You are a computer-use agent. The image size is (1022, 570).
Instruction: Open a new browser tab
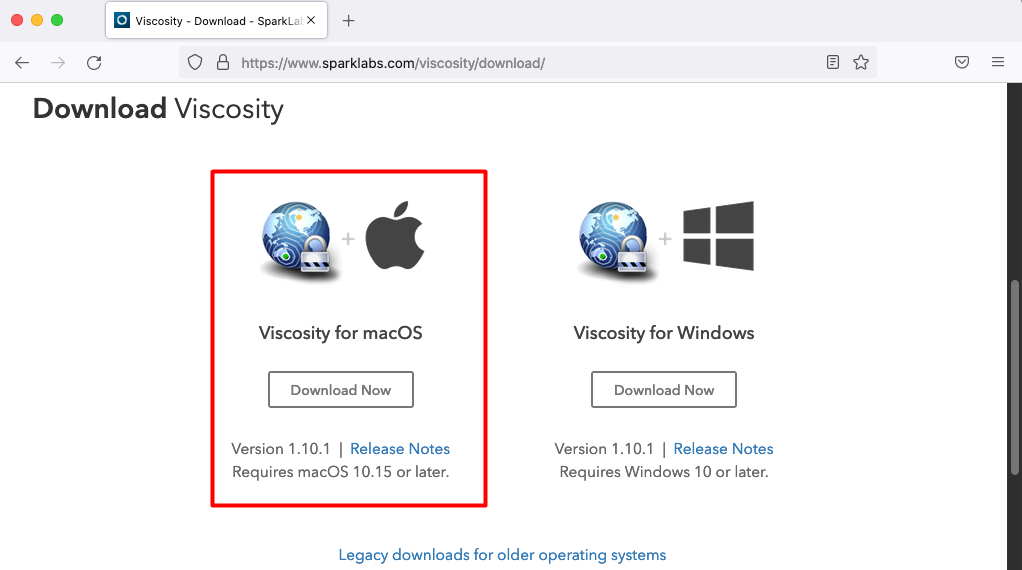[349, 21]
